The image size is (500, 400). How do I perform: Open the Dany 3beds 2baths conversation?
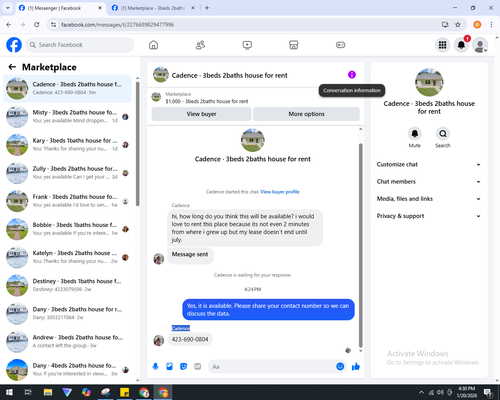point(68,313)
